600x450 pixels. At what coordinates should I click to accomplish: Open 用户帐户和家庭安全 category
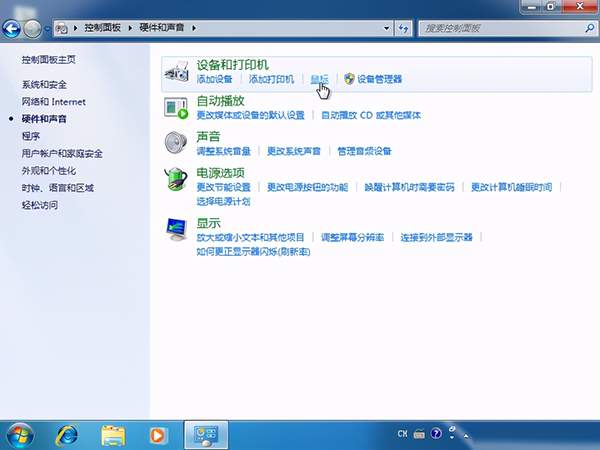click(62, 153)
